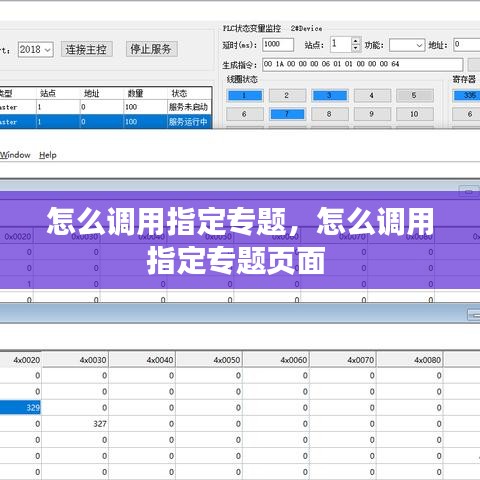
Task: Click the 生成指令 command text field
Action: point(363,64)
